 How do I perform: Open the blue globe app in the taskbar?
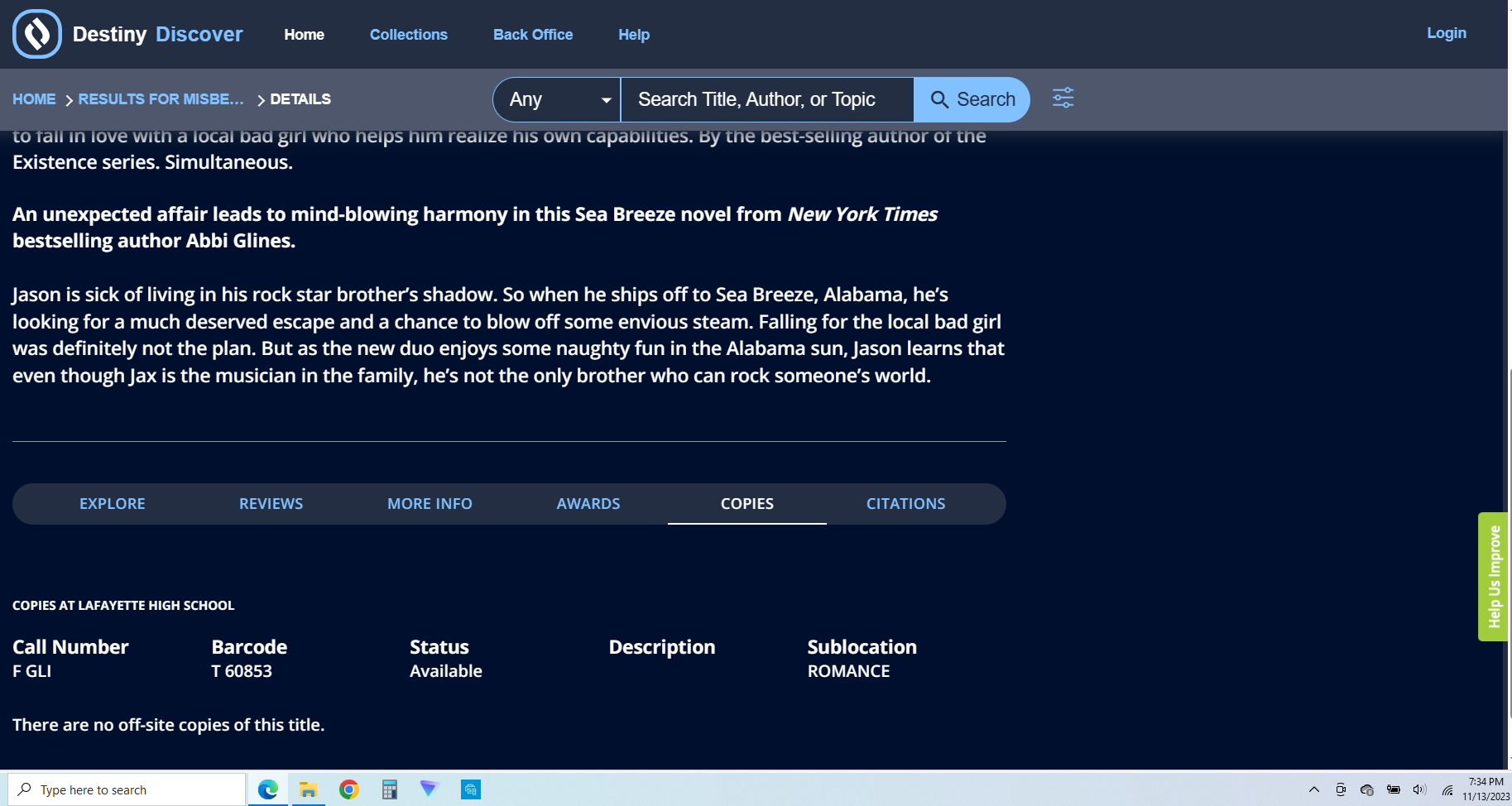pyautogui.click(x=470, y=789)
